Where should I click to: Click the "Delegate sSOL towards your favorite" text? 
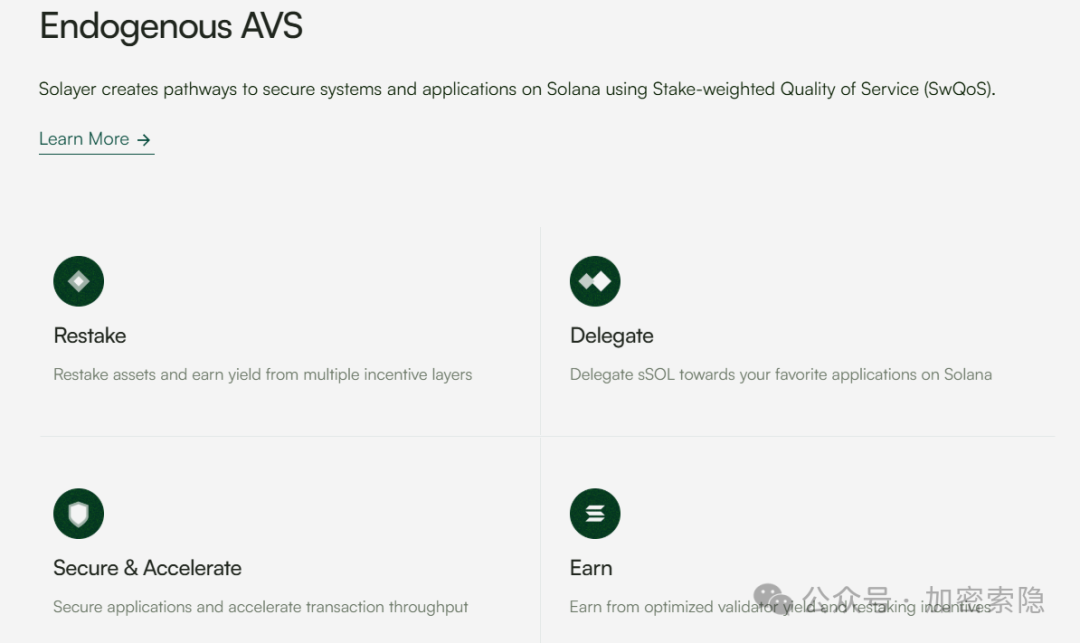(780, 375)
